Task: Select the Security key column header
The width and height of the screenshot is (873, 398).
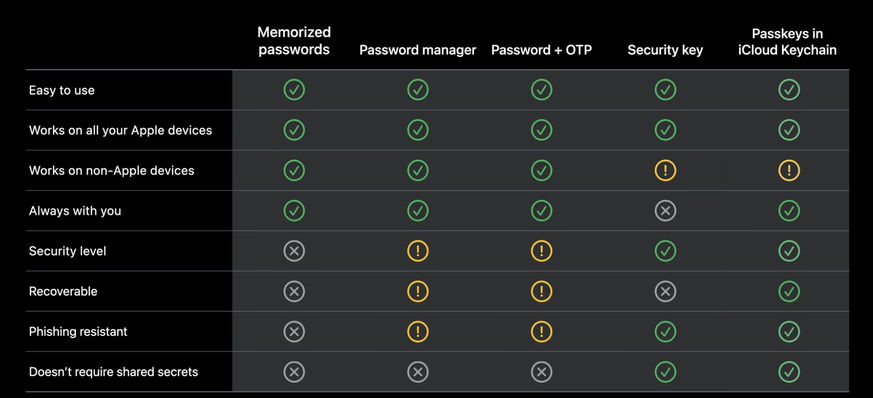Action: [x=665, y=50]
